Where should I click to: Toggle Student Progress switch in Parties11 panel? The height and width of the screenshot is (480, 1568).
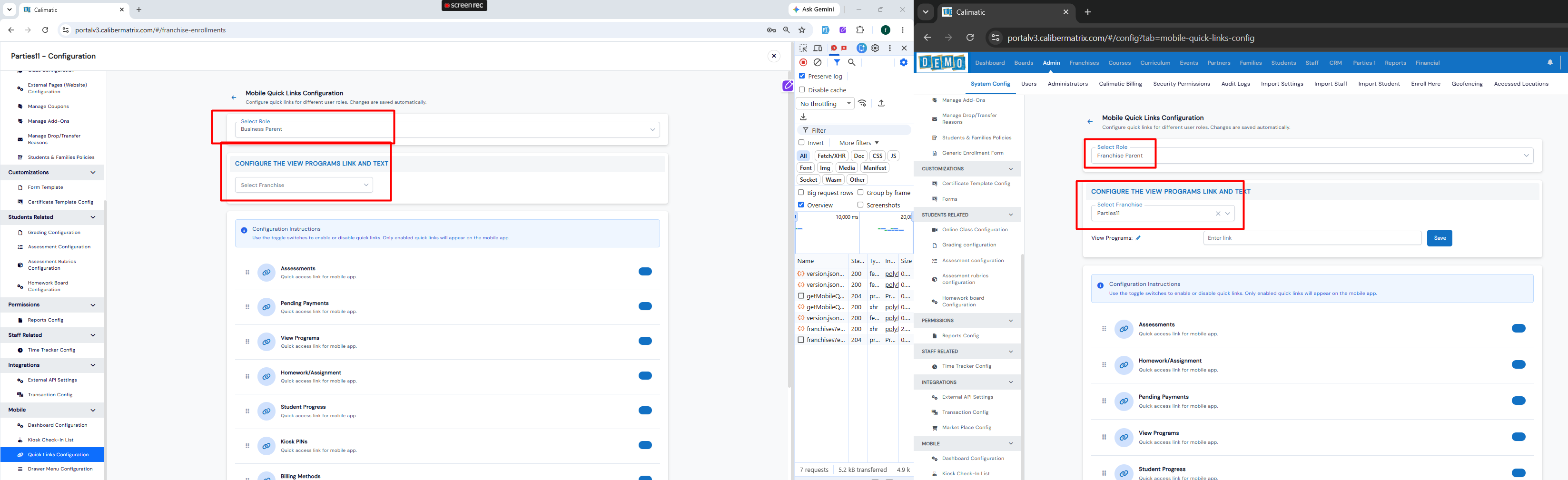(x=645, y=411)
